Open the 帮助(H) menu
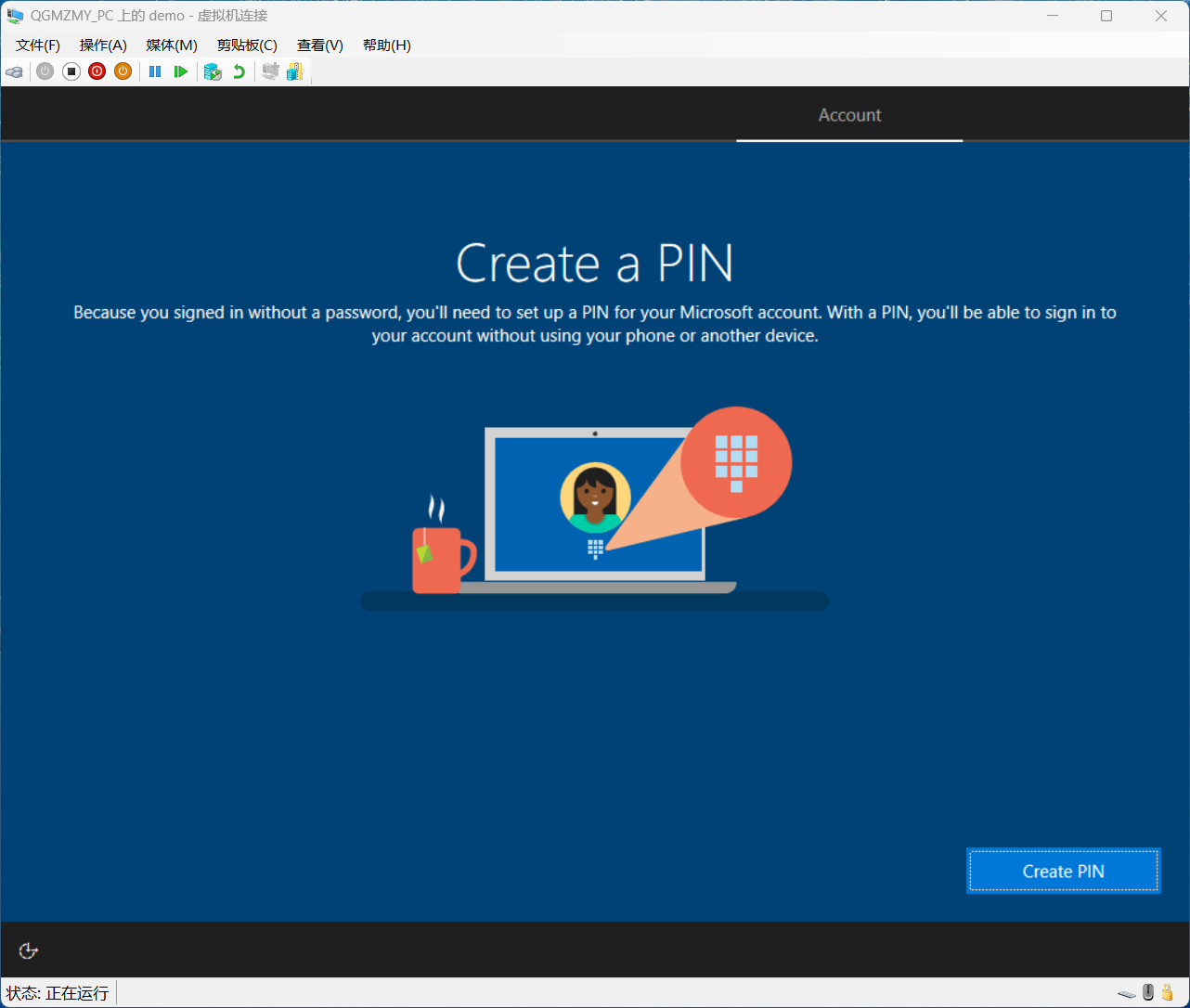The width and height of the screenshot is (1190, 1008). (387, 45)
